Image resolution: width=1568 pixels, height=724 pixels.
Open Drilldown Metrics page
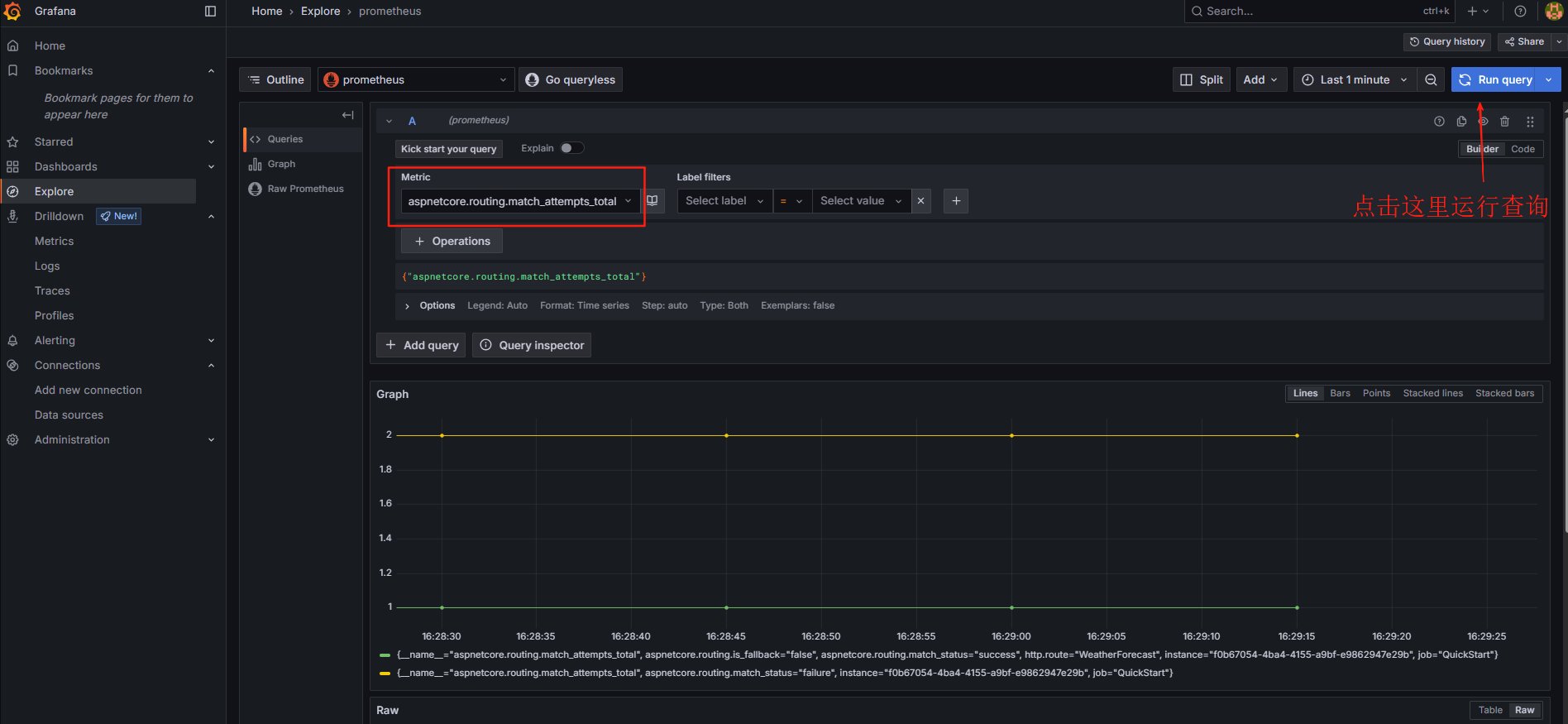54,241
